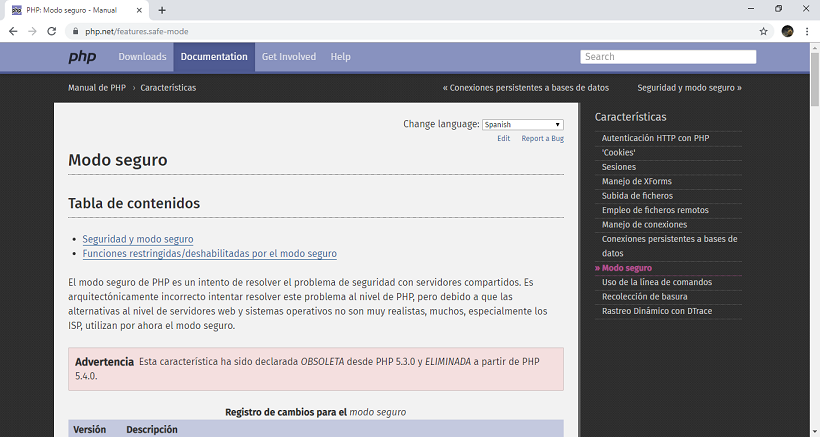Click the Edit link
820x437 pixels.
tap(504, 139)
